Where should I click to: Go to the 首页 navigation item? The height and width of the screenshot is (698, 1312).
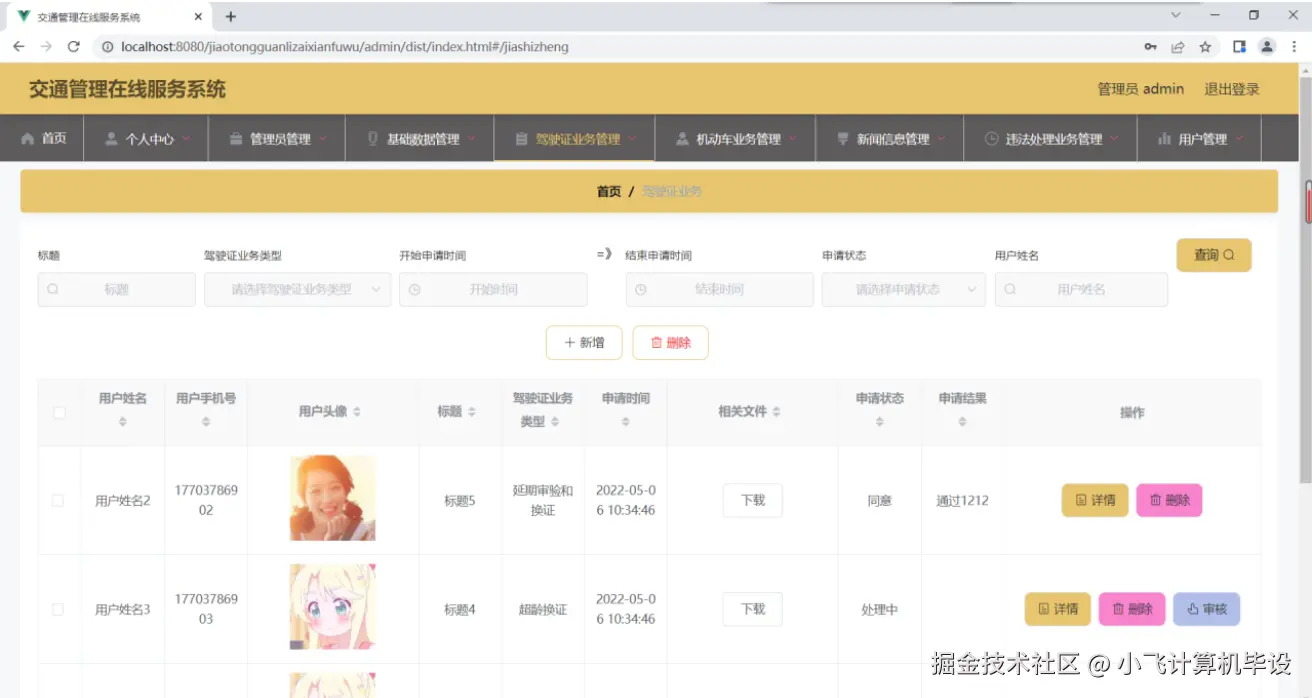pos(43,139)
